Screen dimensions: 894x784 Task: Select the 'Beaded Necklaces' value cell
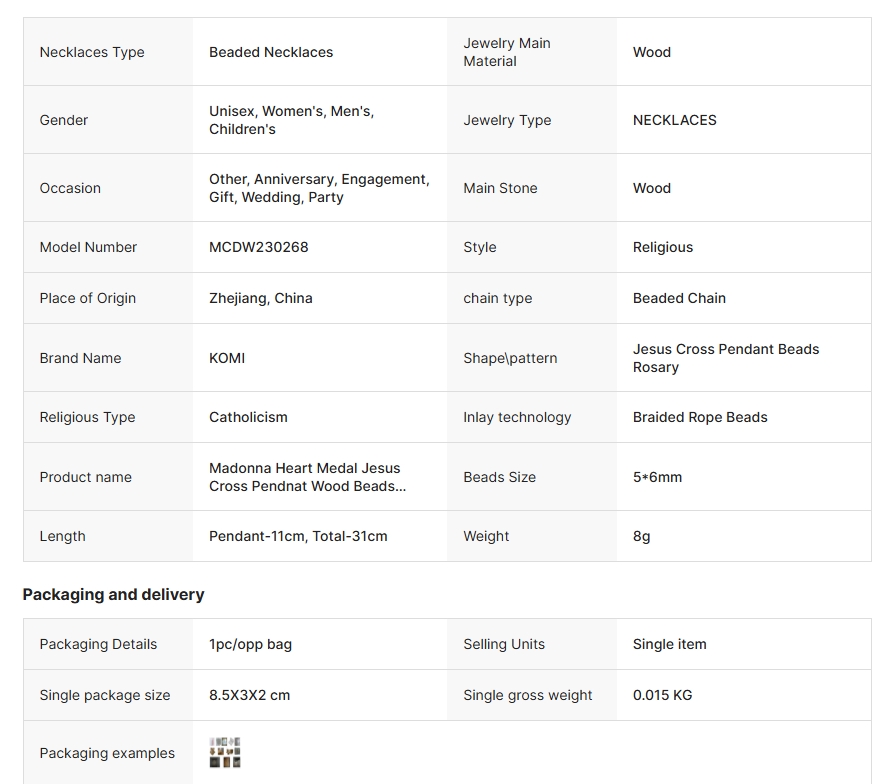271,52
